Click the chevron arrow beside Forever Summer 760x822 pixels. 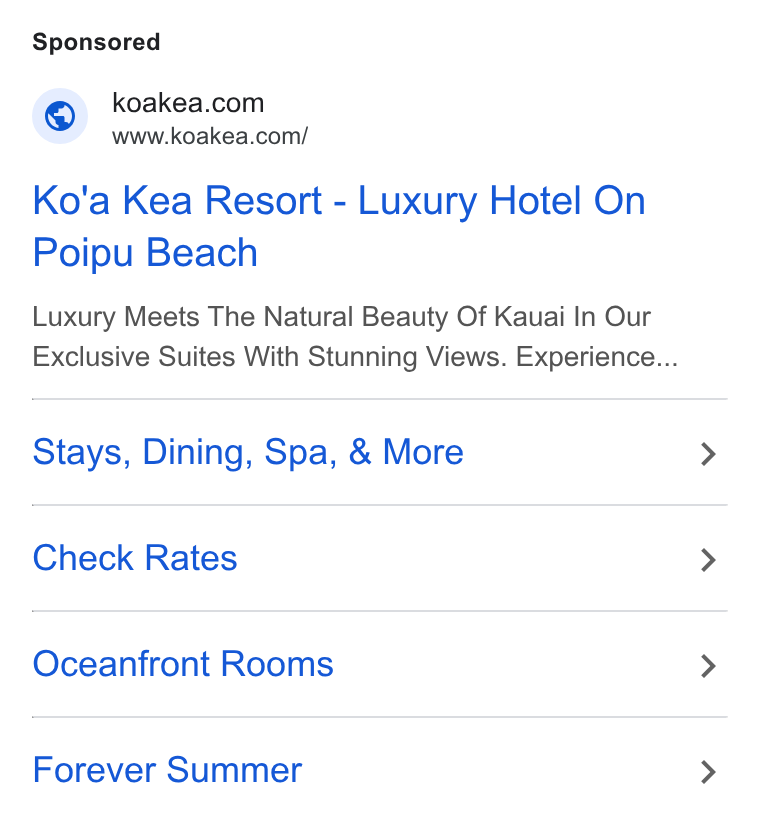click(709, 772)
